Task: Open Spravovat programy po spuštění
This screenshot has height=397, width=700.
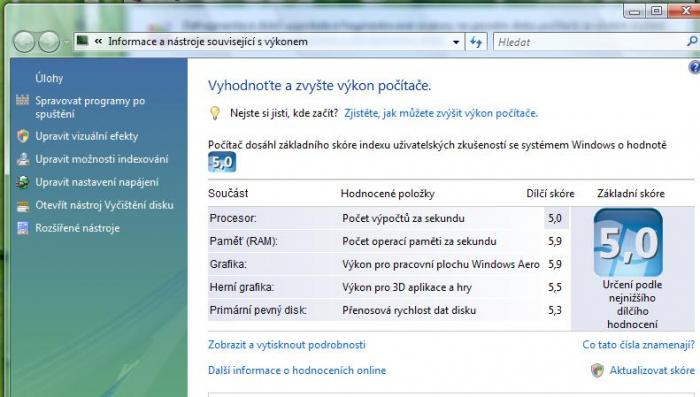Action: [90, 107]
